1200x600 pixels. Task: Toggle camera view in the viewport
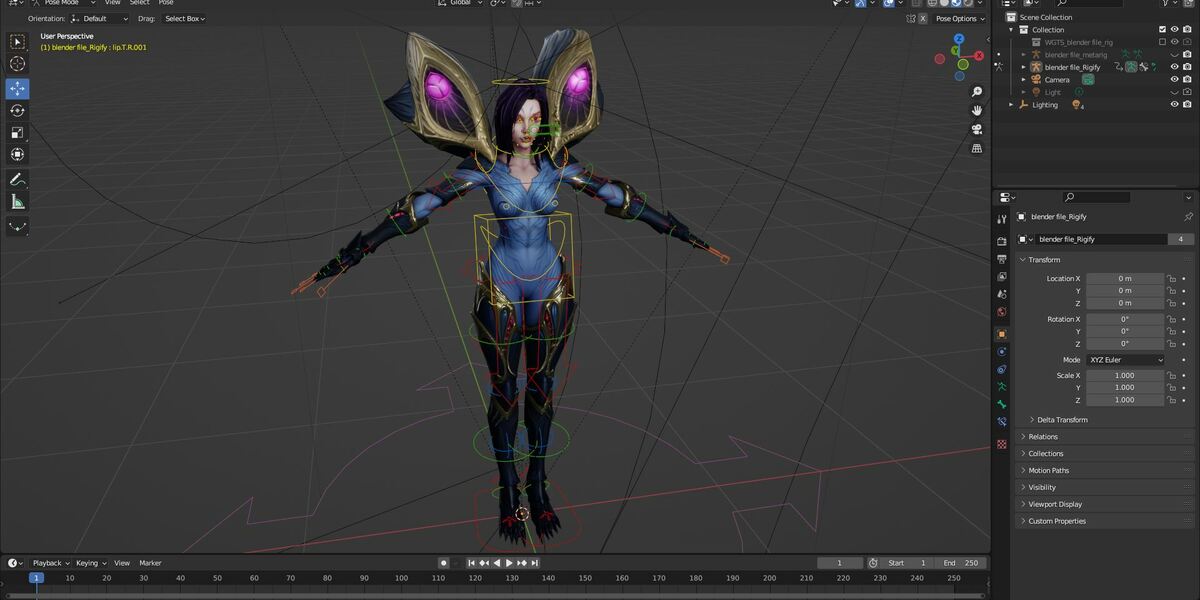(x=977, y=129)
